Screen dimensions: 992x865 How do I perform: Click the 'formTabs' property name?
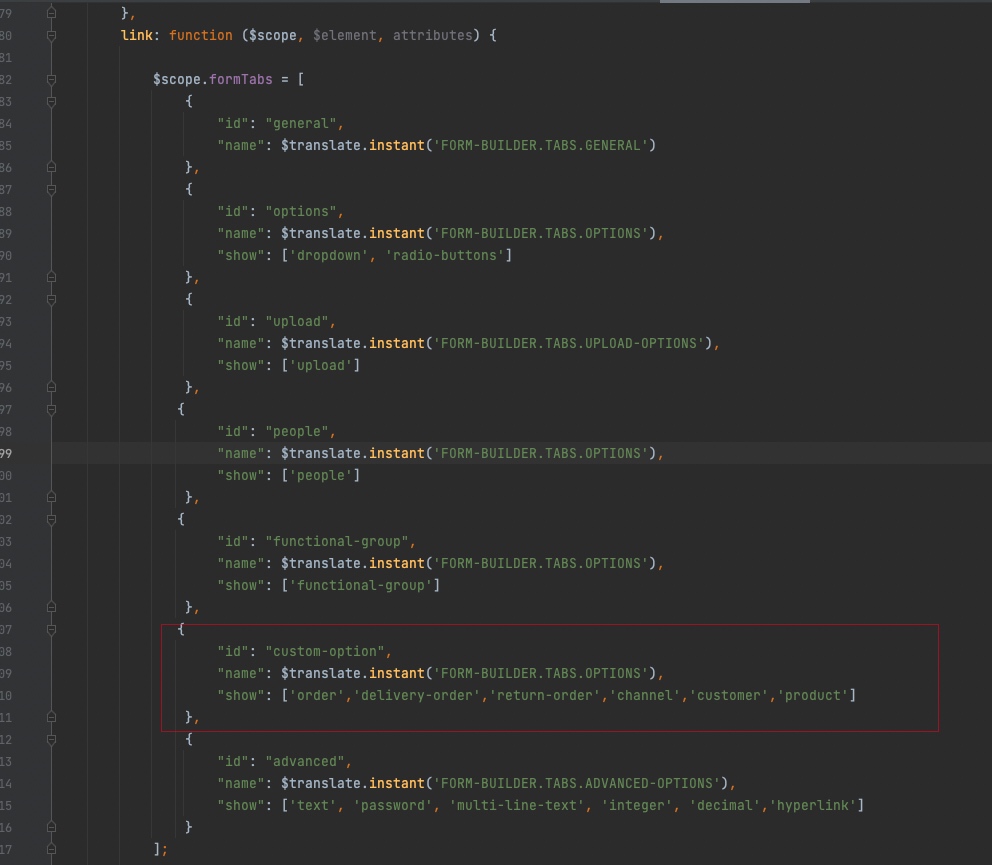240,80
